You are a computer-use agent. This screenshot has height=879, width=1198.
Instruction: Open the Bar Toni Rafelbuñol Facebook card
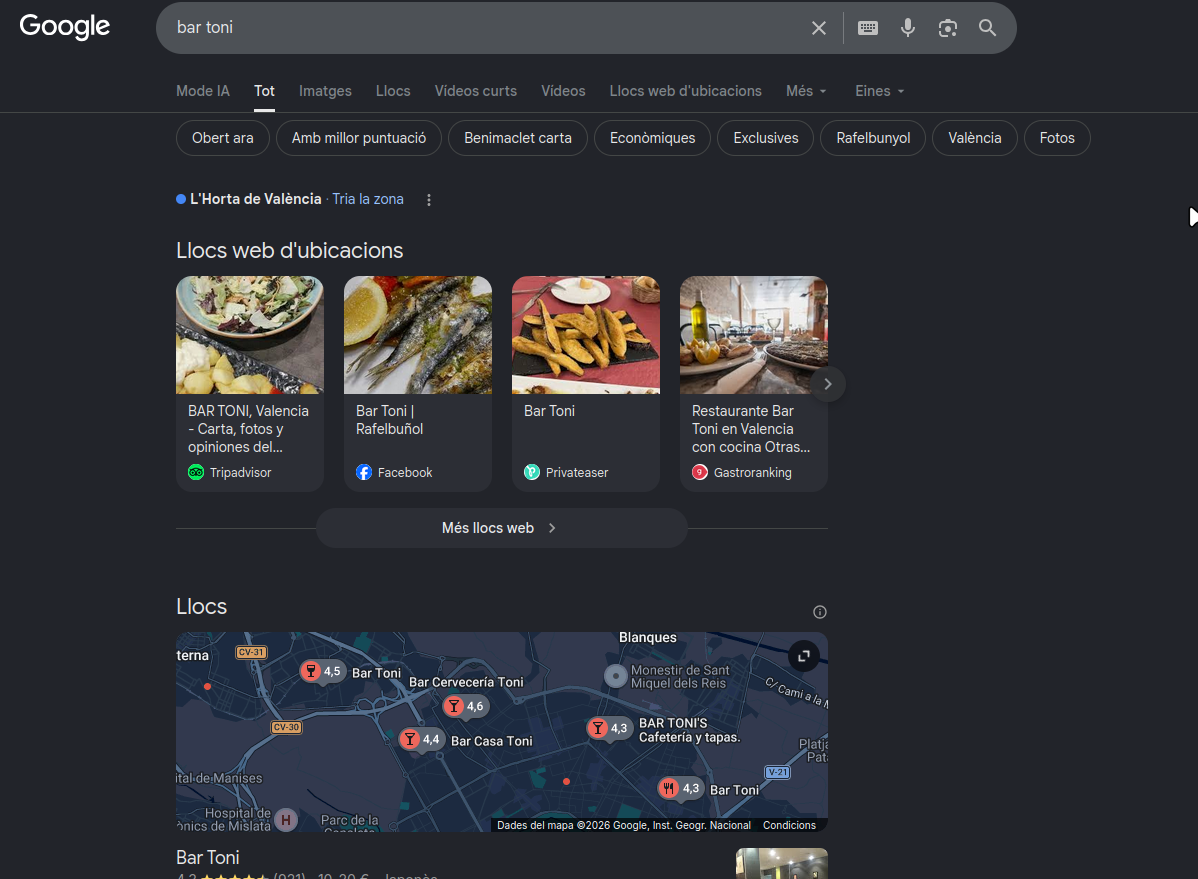[418, 383]
